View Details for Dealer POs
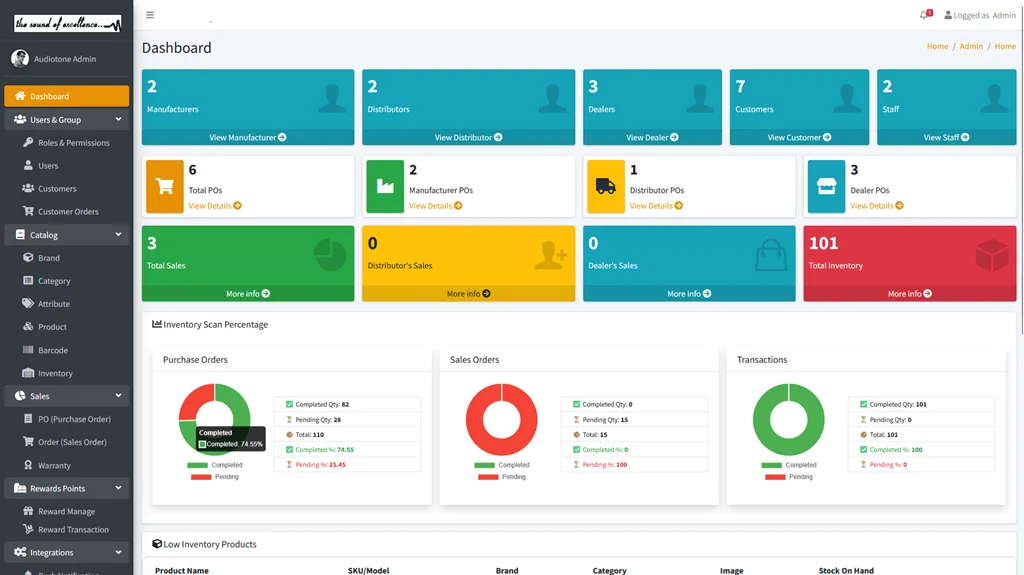This screenshot has width=1024, height=575. (877, 206)
